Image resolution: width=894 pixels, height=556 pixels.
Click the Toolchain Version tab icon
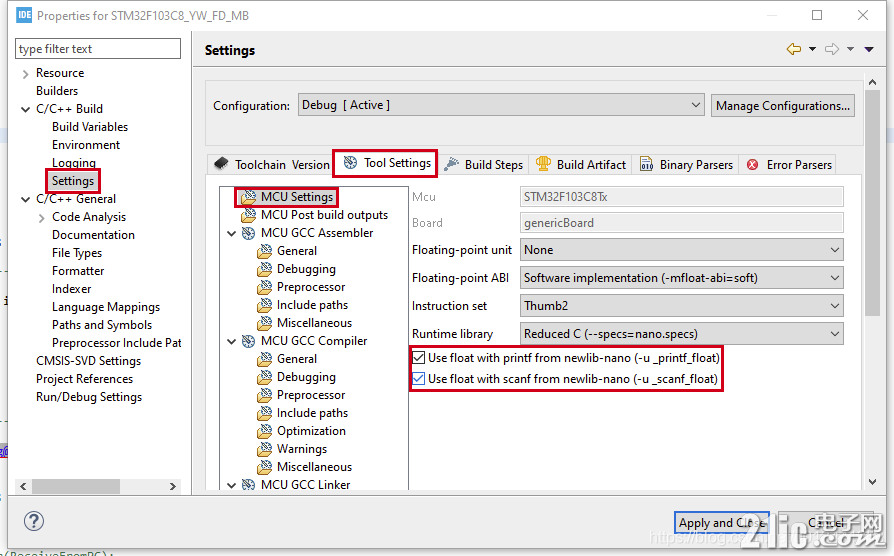[x=221, y=164]
